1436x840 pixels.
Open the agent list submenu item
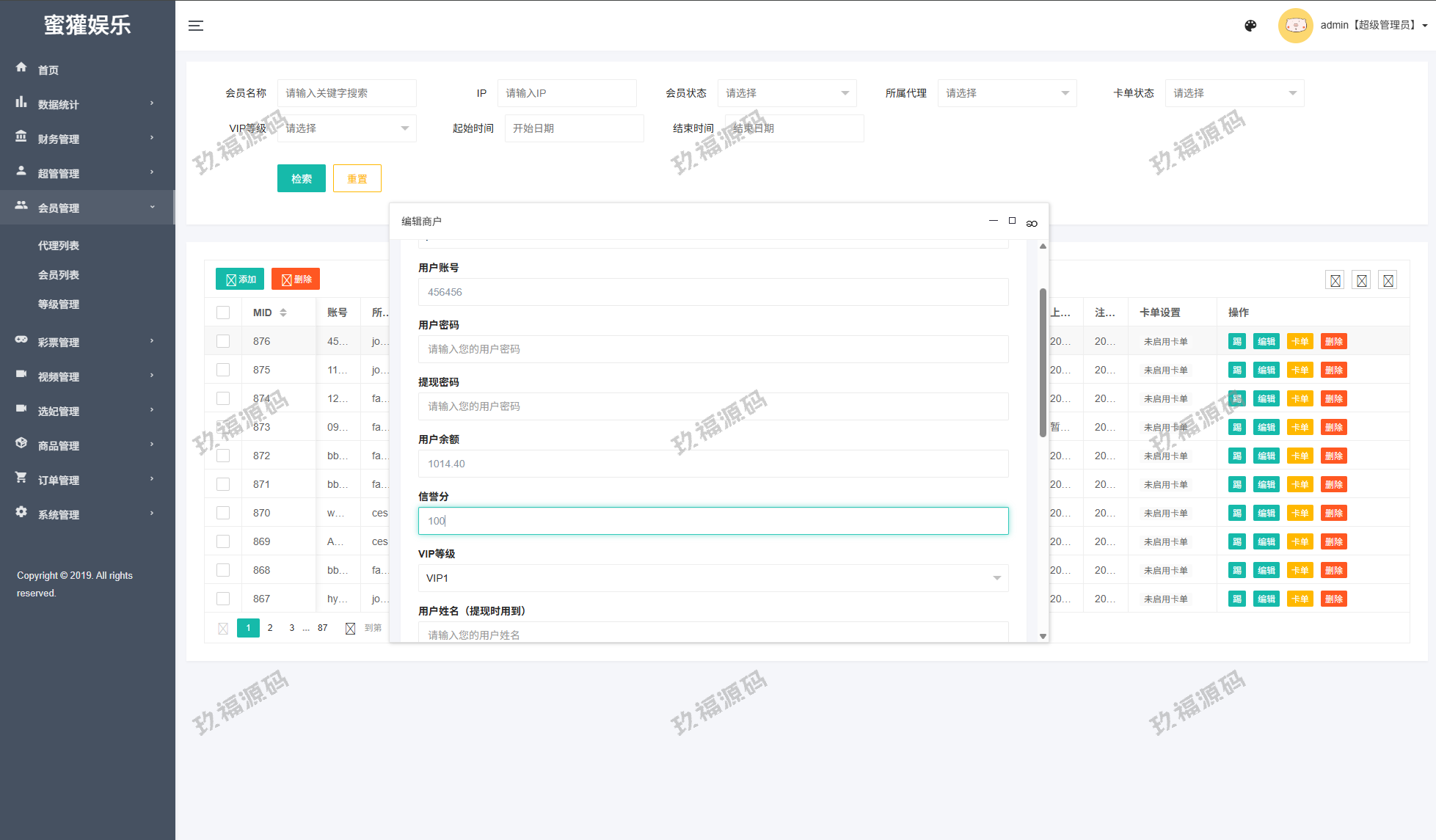pyautogui.click(x=59, y=246)
